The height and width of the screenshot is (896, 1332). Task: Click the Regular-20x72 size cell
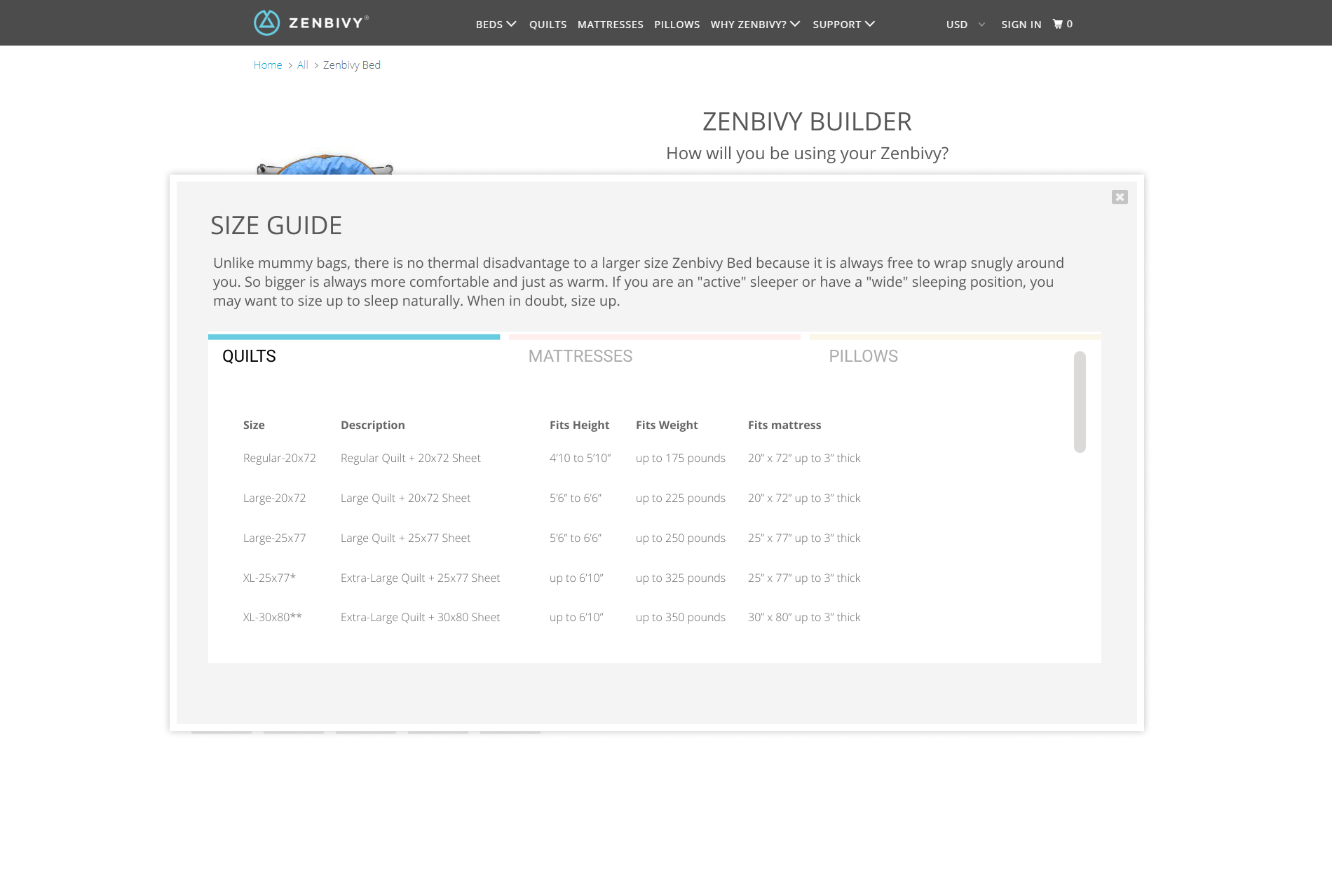pos(279,458)
